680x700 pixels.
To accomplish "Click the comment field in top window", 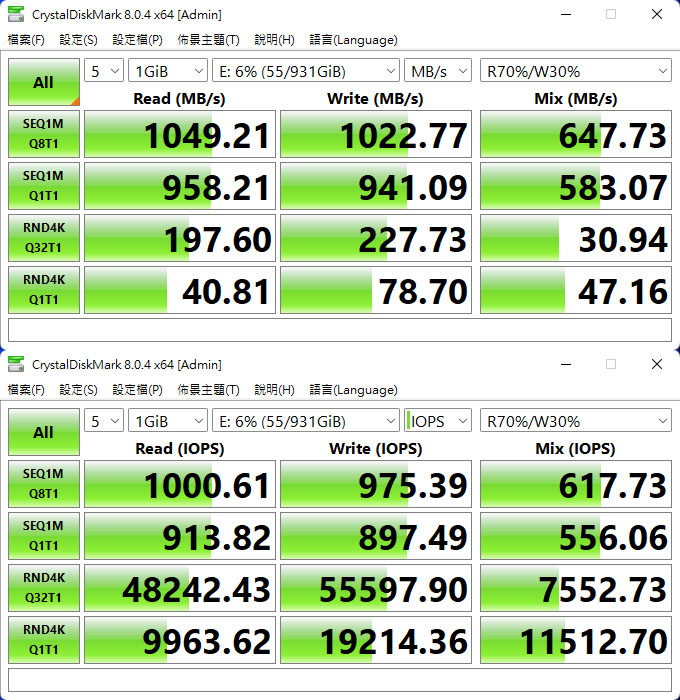I will tap(340, 330).
